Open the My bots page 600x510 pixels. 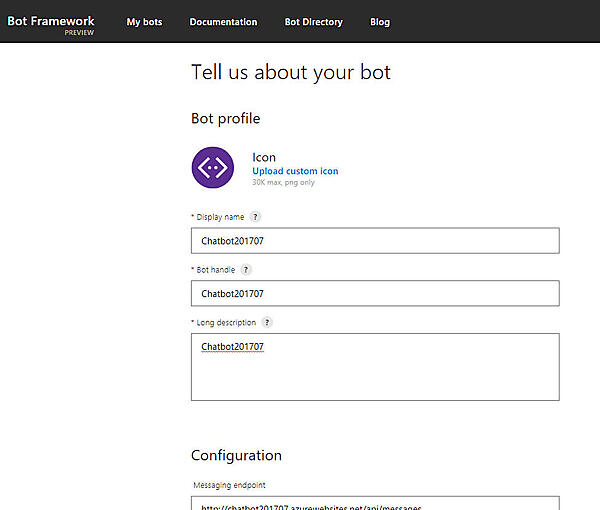click(144, 22)
